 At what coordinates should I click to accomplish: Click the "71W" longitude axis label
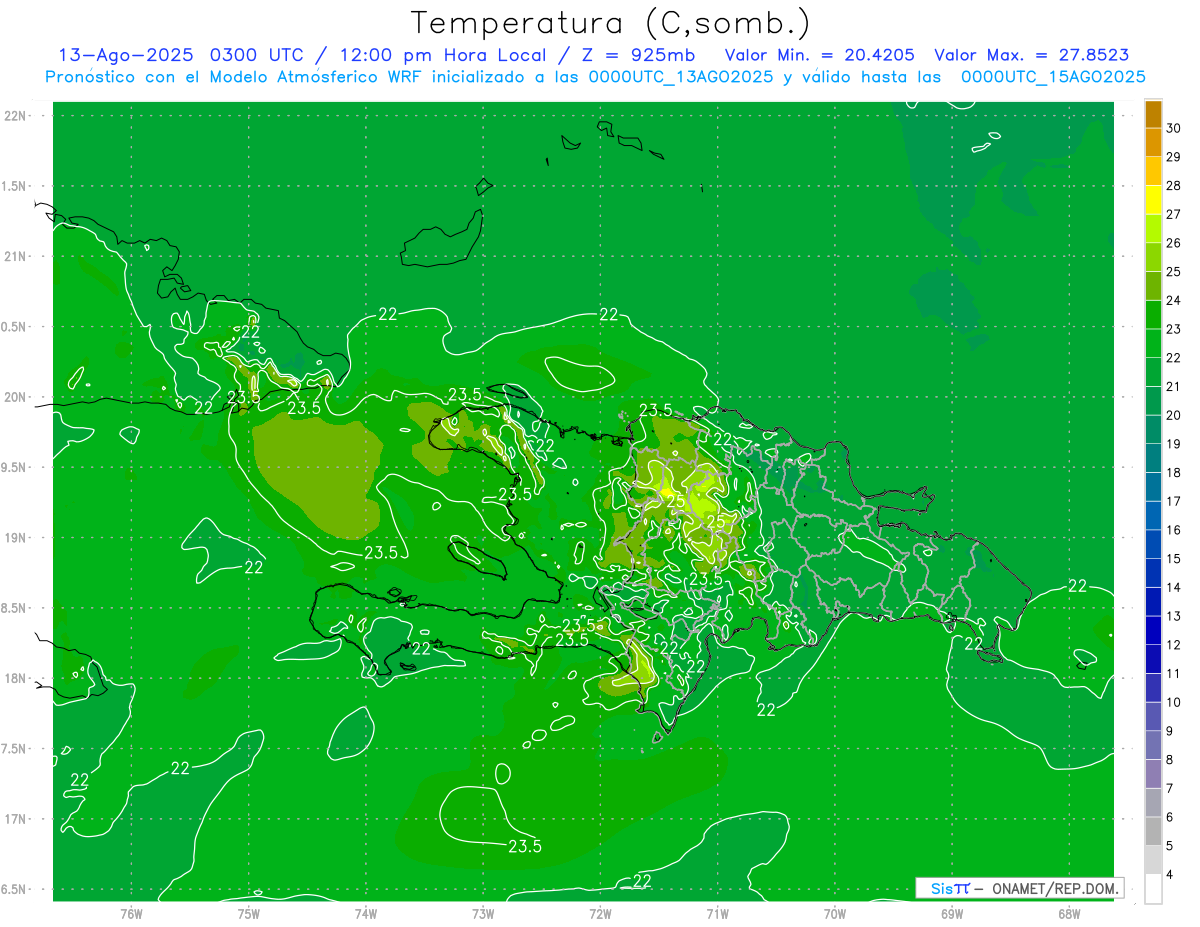pos(718,913)
